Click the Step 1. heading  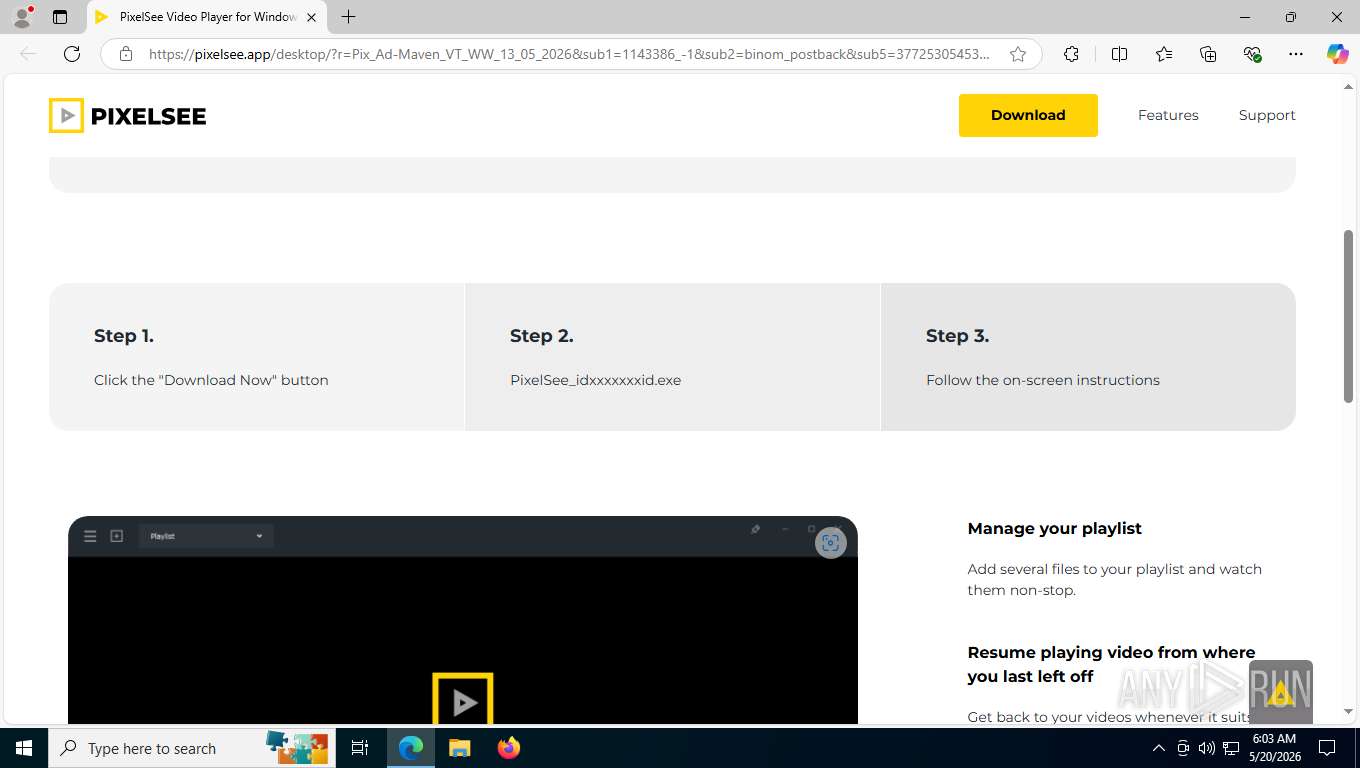click(124, 336)
